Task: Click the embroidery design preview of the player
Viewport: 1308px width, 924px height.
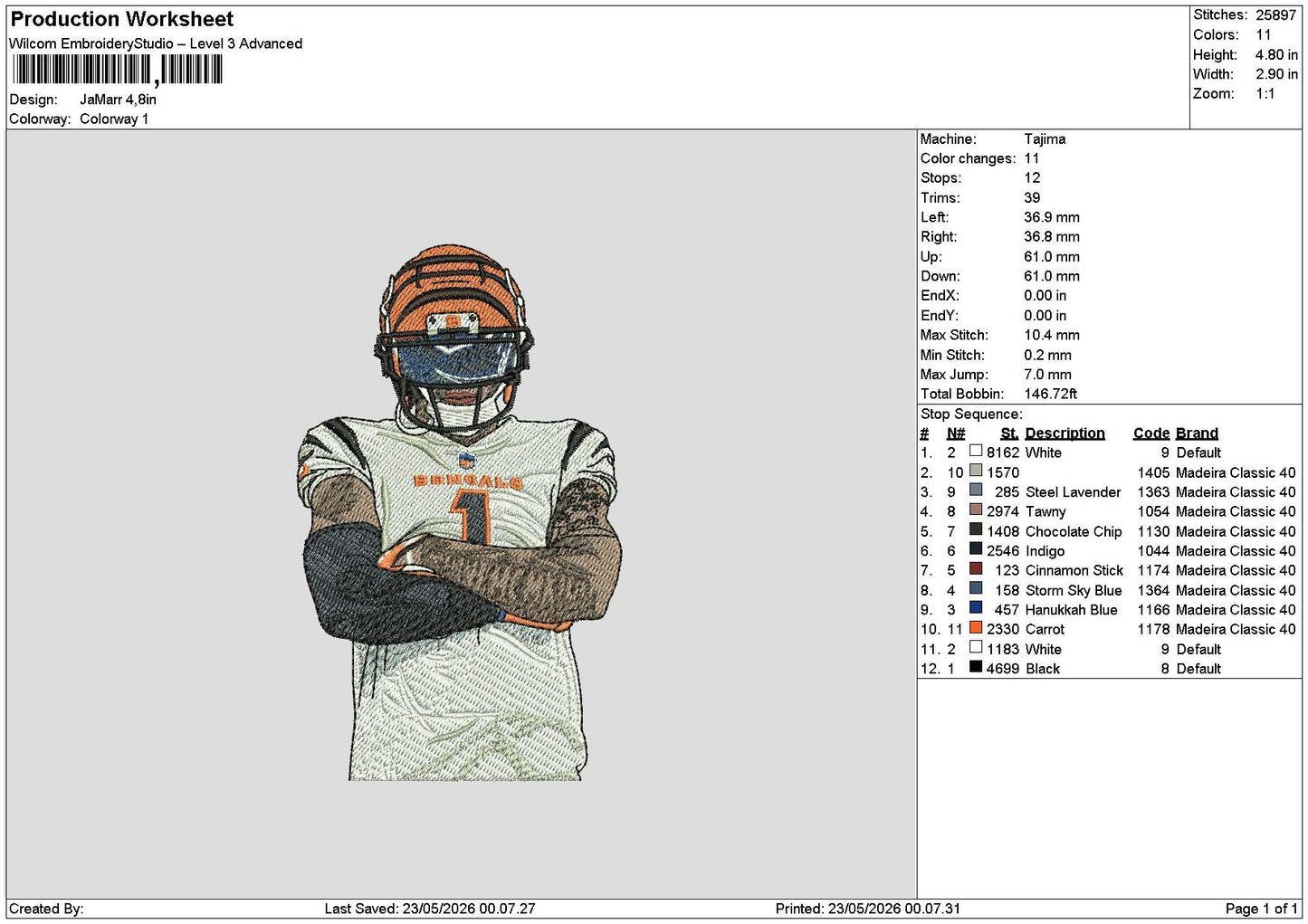Action: tap(460, 513)
